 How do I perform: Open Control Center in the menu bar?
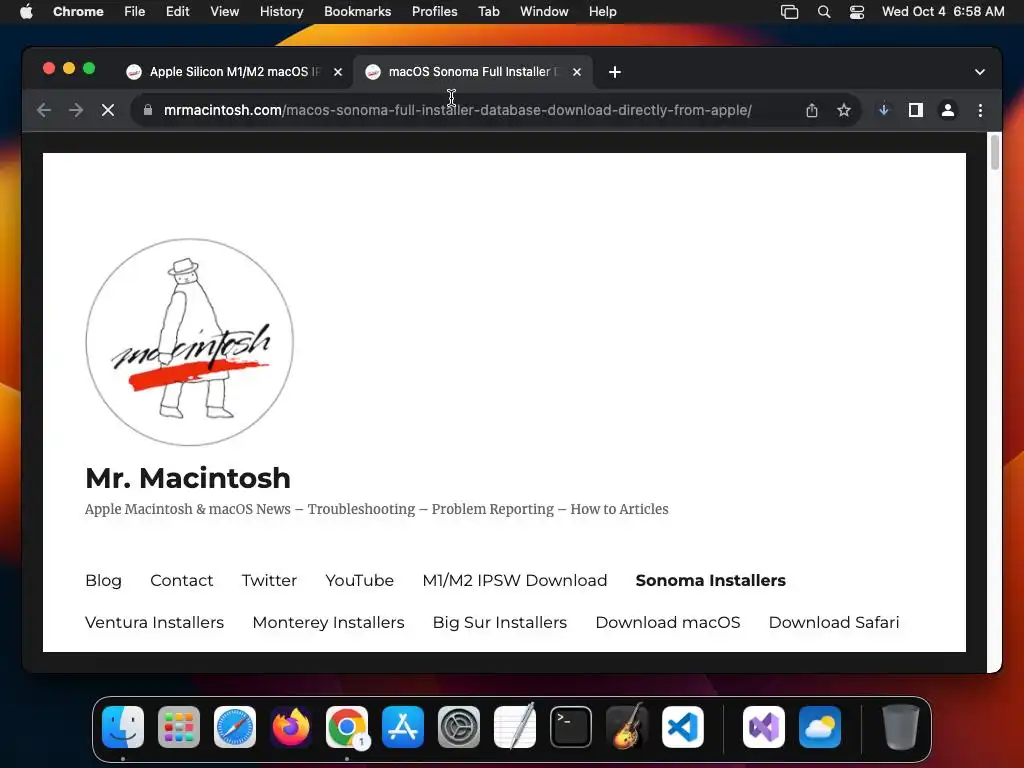pyautogui.click(x=857, y=12)
